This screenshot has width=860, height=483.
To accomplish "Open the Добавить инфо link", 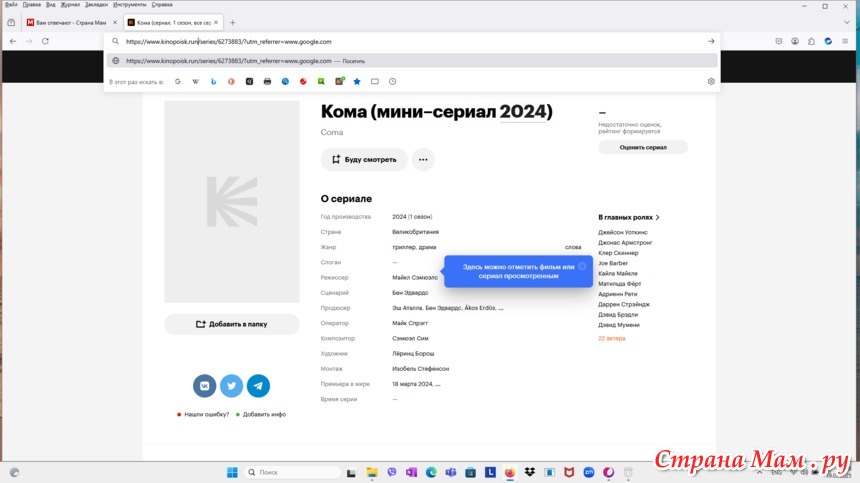I will [264, 414].
